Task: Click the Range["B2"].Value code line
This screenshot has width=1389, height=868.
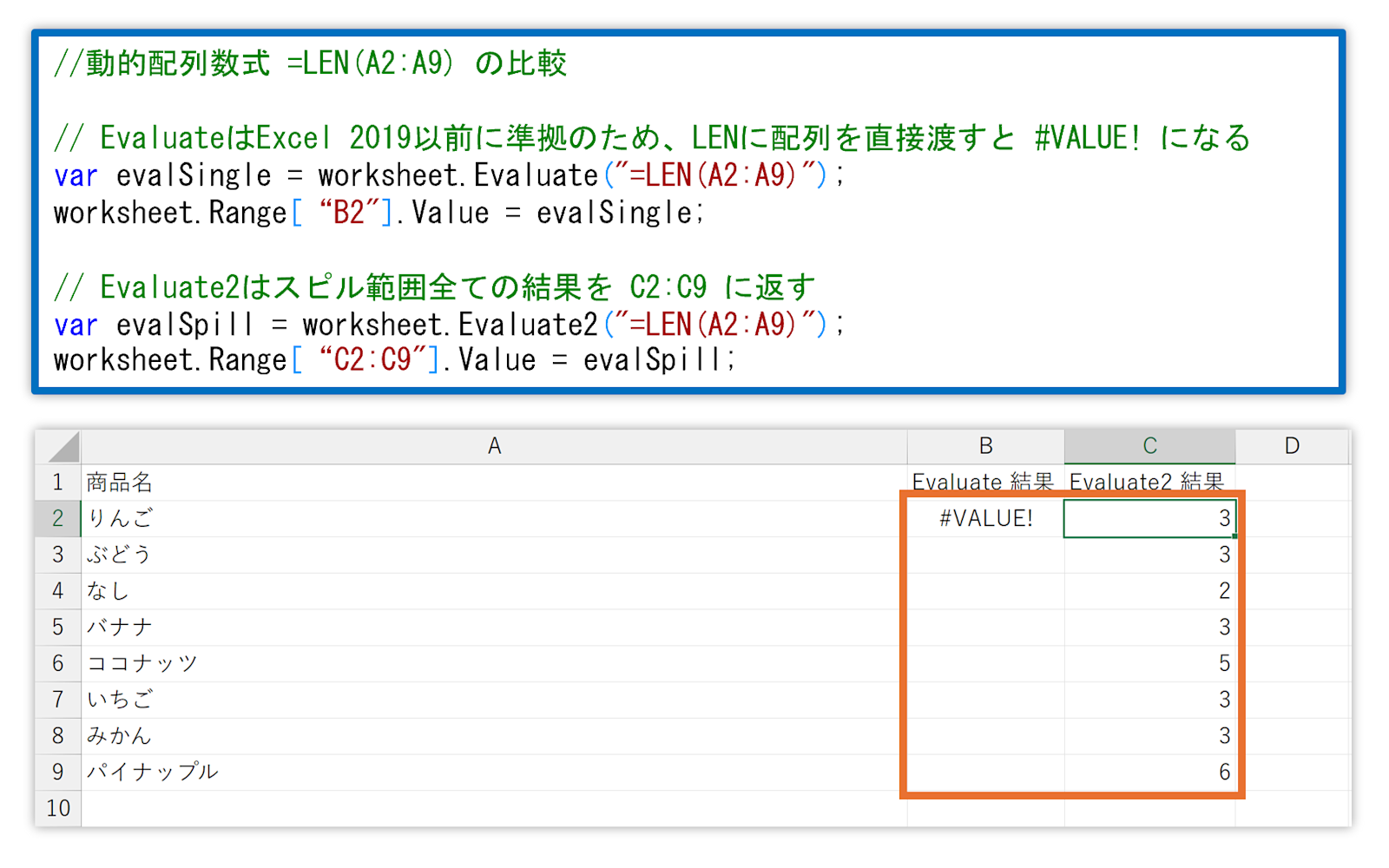Action: coord(379,213)
